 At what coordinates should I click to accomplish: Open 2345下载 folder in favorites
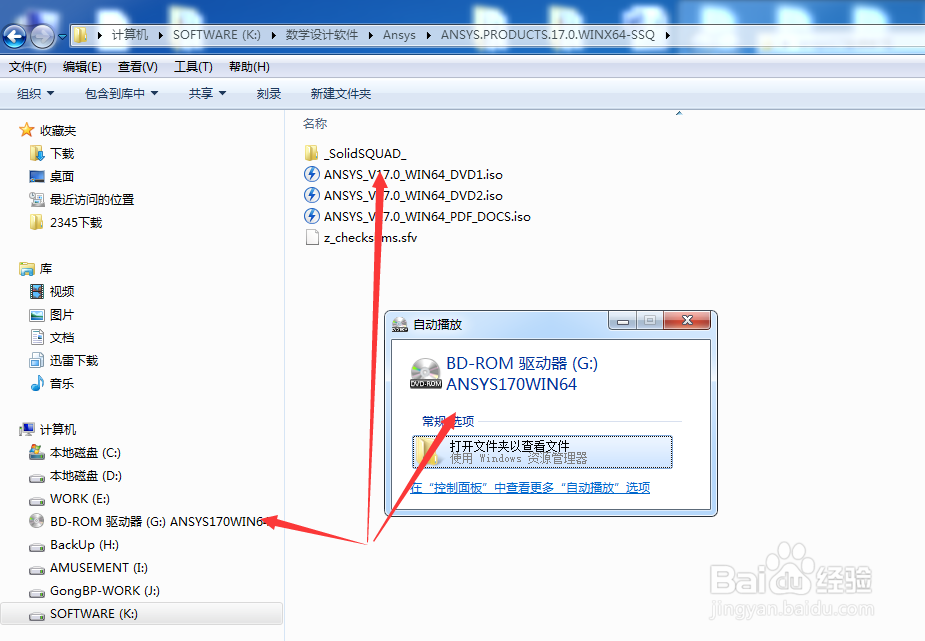[x=76, y=222]
